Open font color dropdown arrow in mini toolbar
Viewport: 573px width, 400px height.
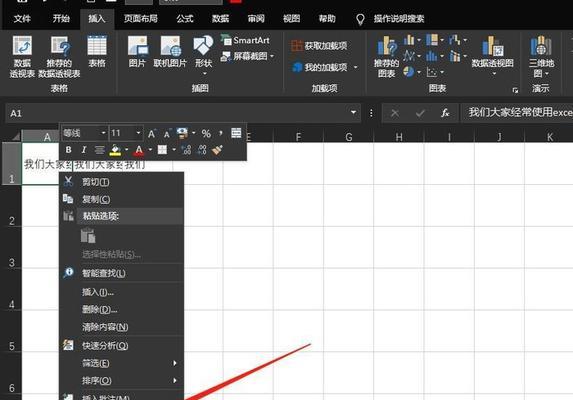[x=150, y=150]
